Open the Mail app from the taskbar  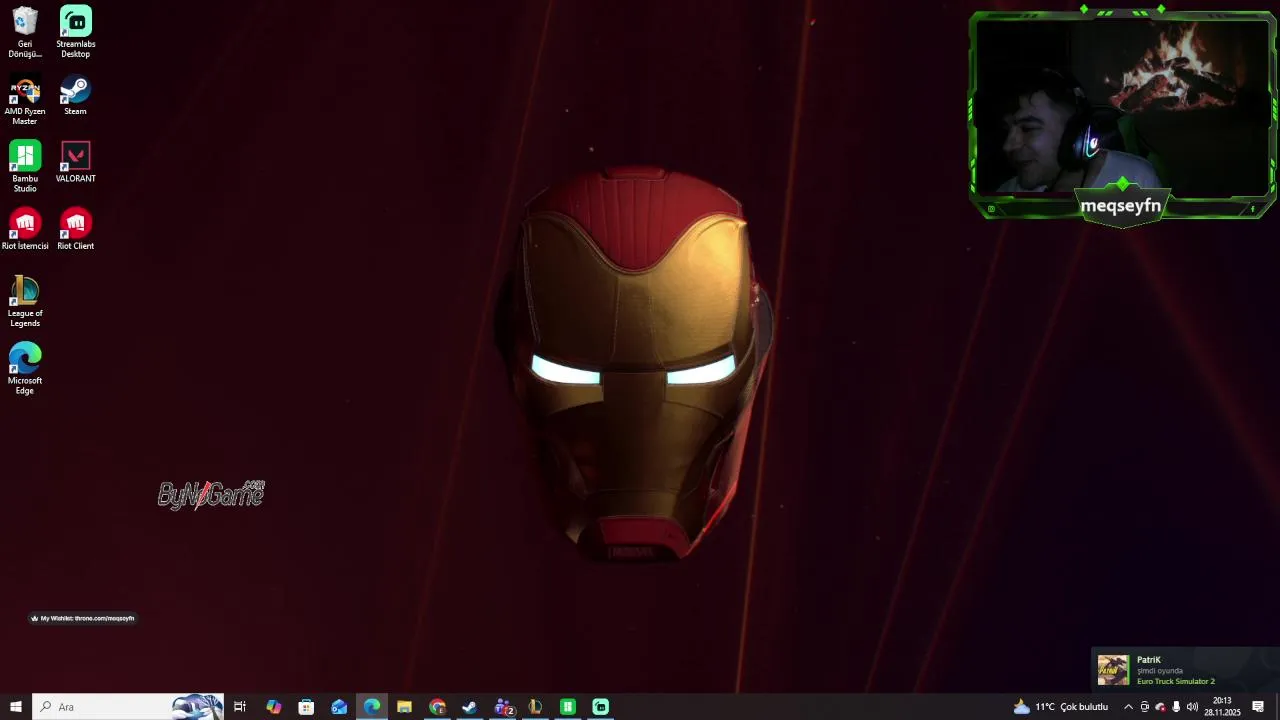(x=339, y=707)
